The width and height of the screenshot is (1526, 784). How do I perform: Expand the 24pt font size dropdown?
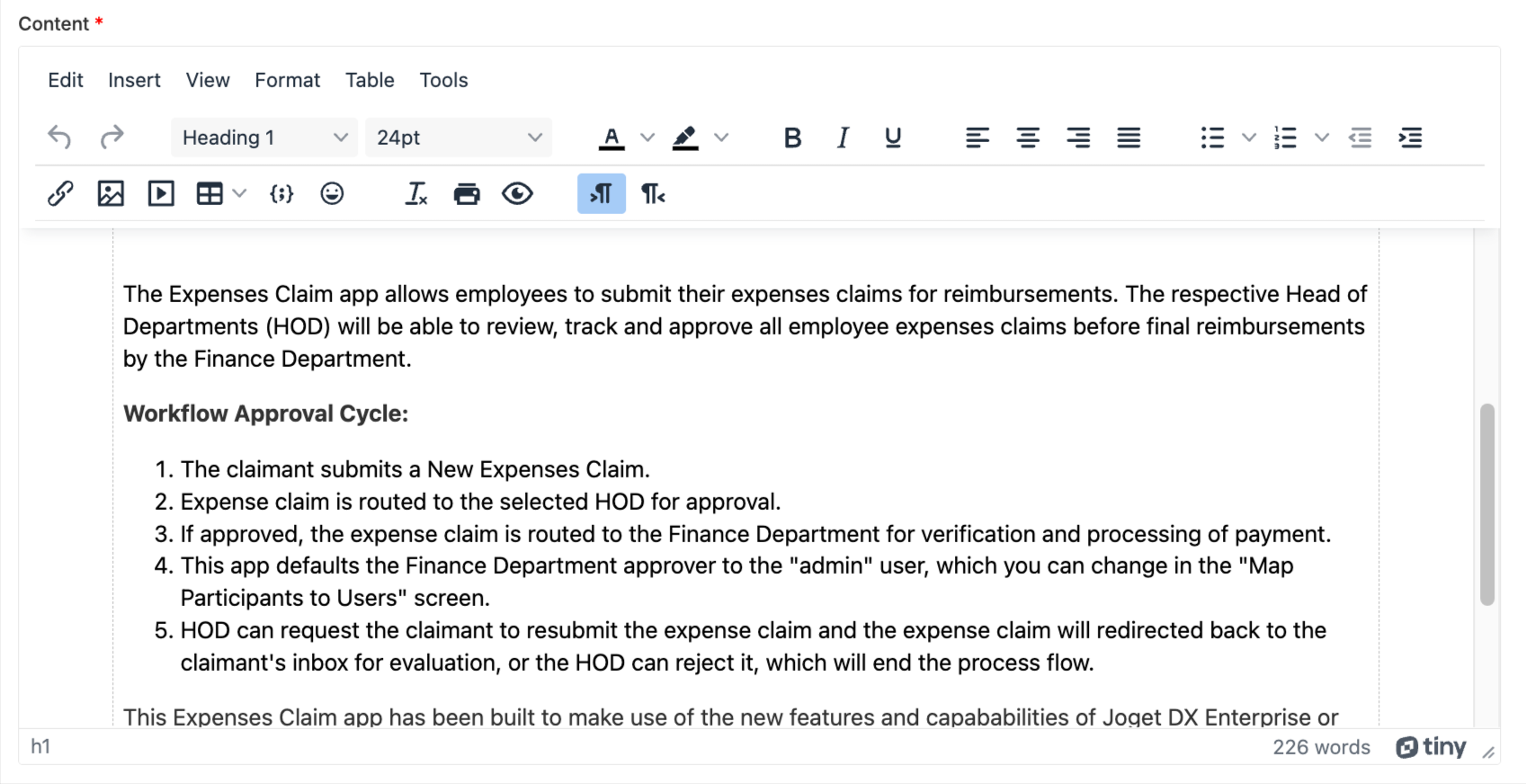(458, 138)
